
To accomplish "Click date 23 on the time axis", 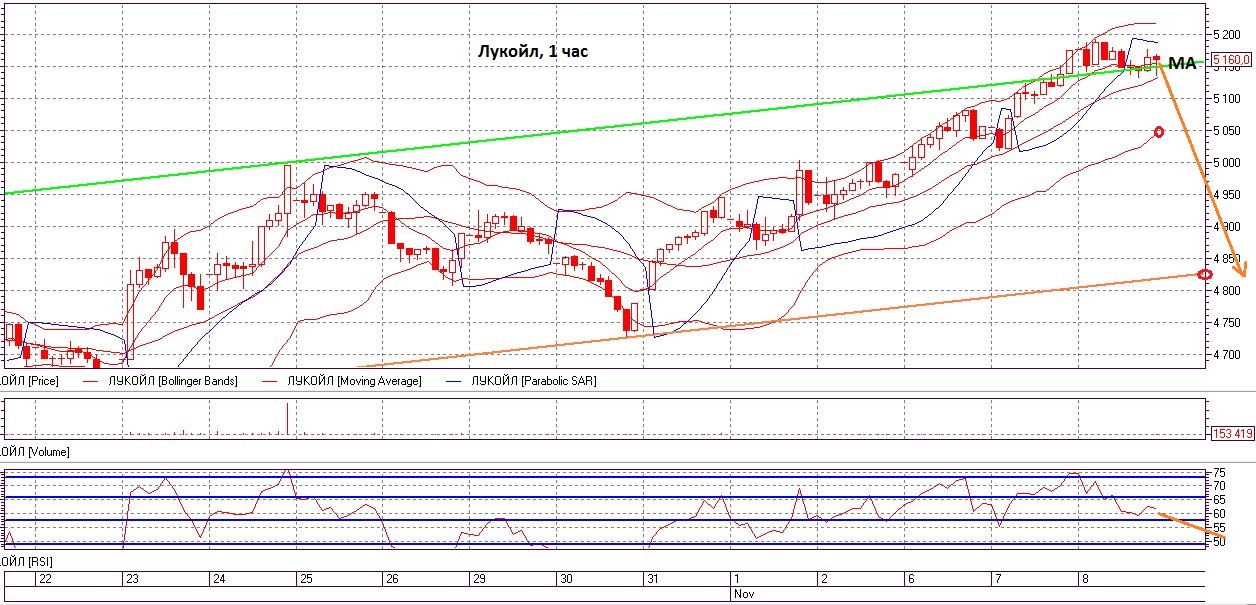I will pos(132,579).
